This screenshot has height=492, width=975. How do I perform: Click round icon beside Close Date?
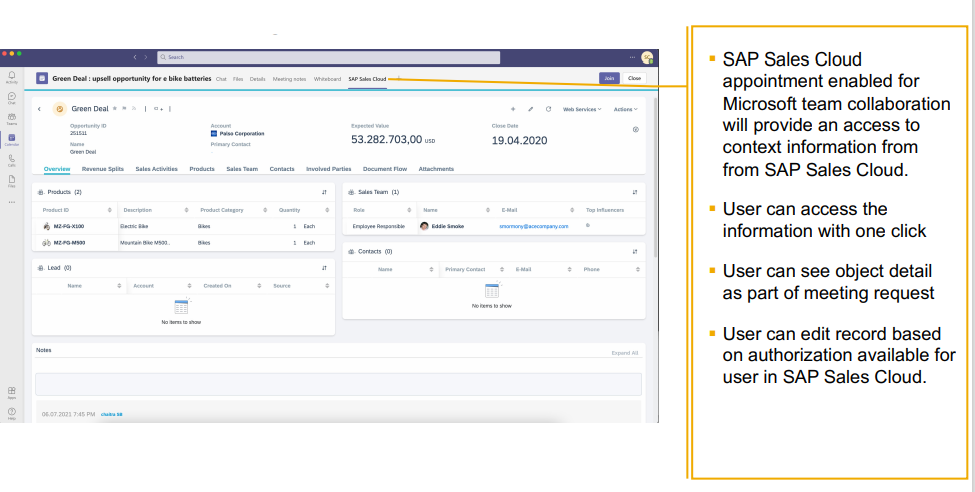635,129
